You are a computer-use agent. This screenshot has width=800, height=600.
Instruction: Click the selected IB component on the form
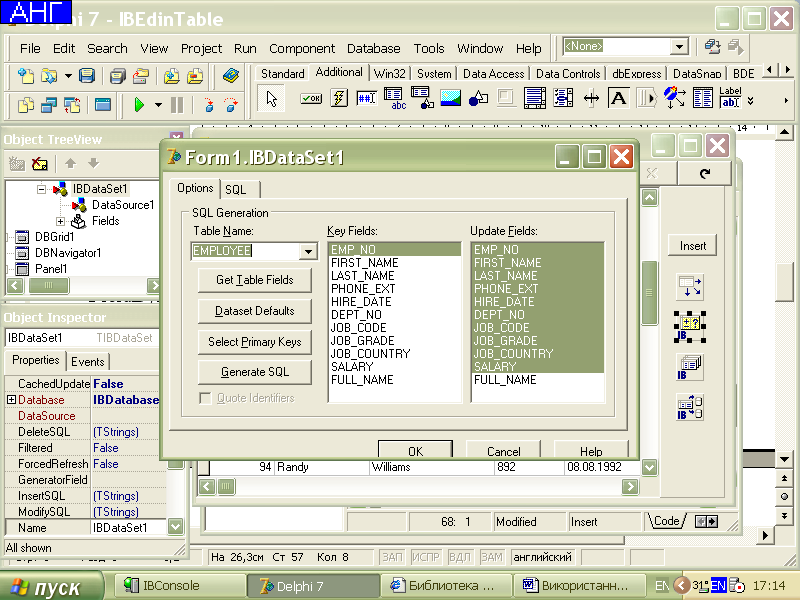[690, 327]
